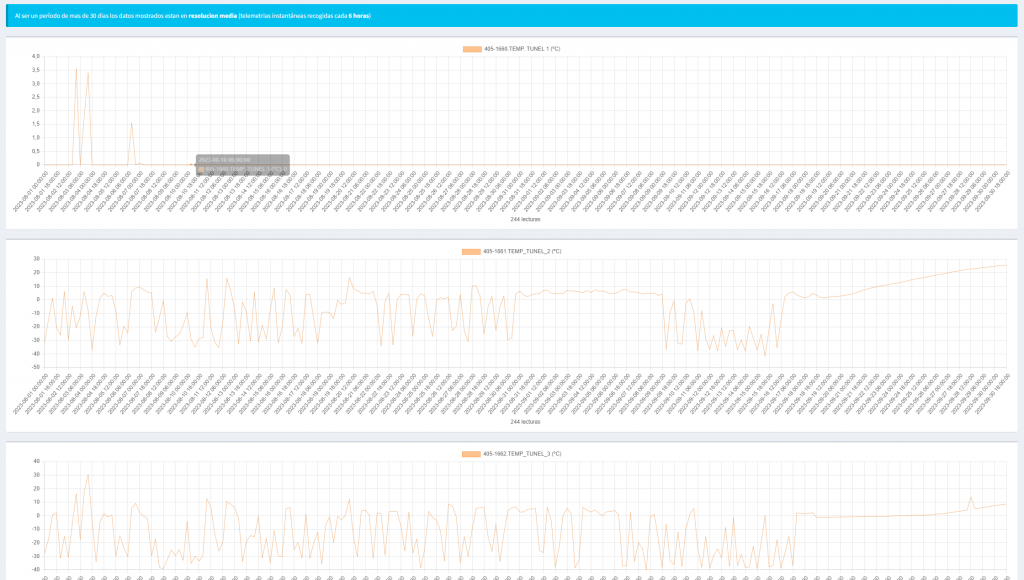Select the highest peak in the TEMP_TUNEL_3 chart

(x=88, y=474)
